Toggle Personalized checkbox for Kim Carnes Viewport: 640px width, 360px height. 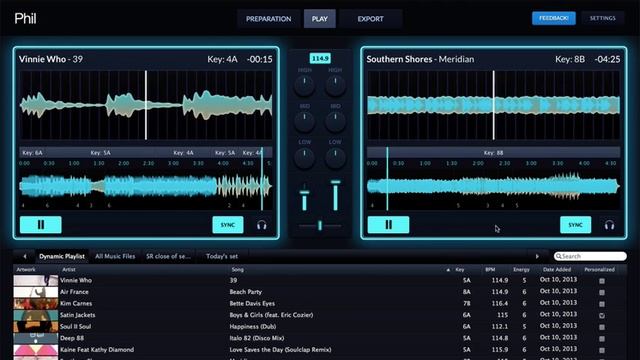602,304
